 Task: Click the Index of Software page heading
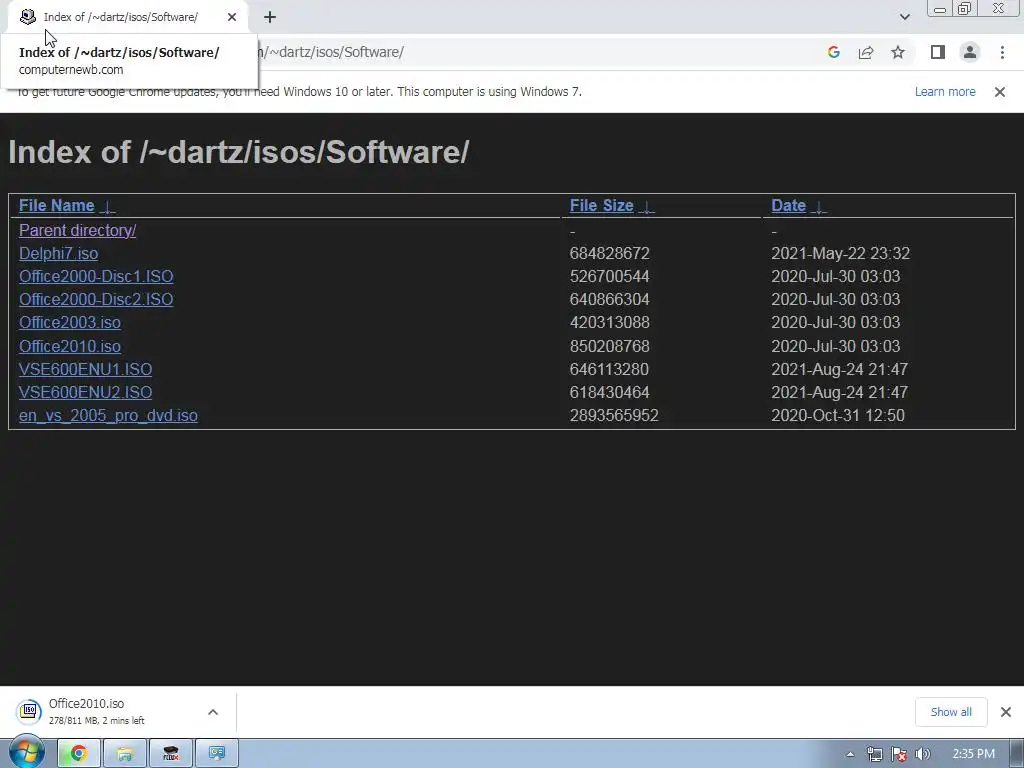(238, 152)
